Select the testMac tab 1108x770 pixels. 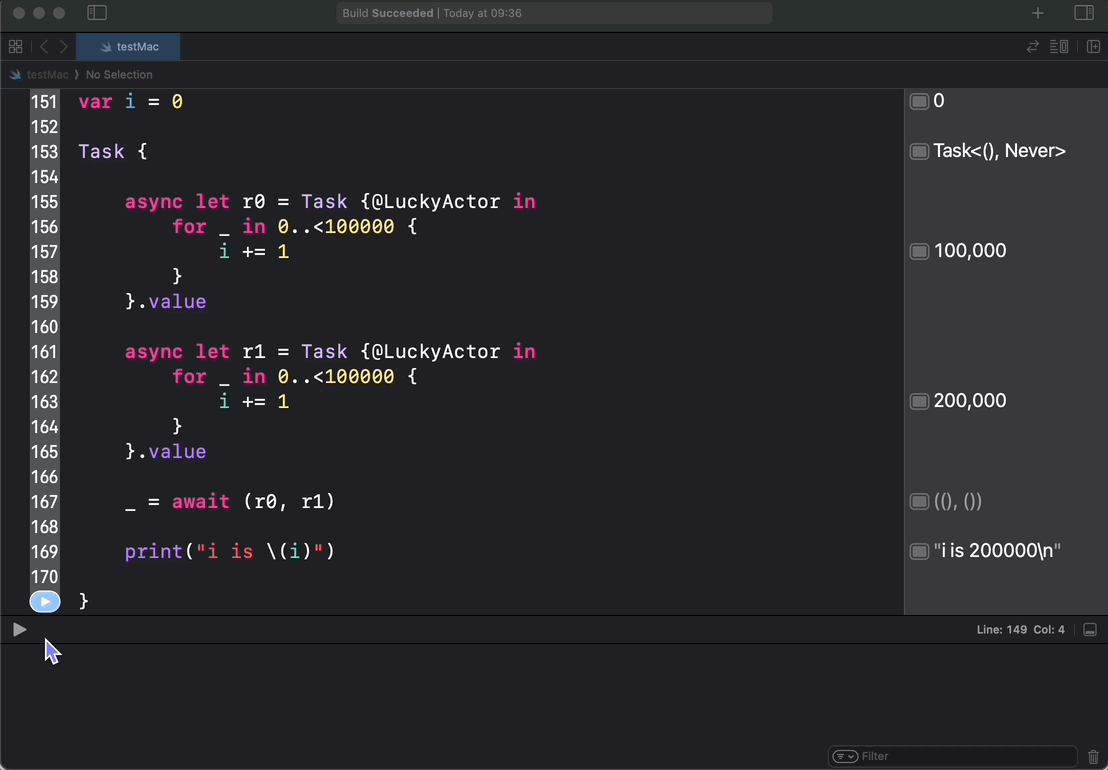(x=130, y=47)
